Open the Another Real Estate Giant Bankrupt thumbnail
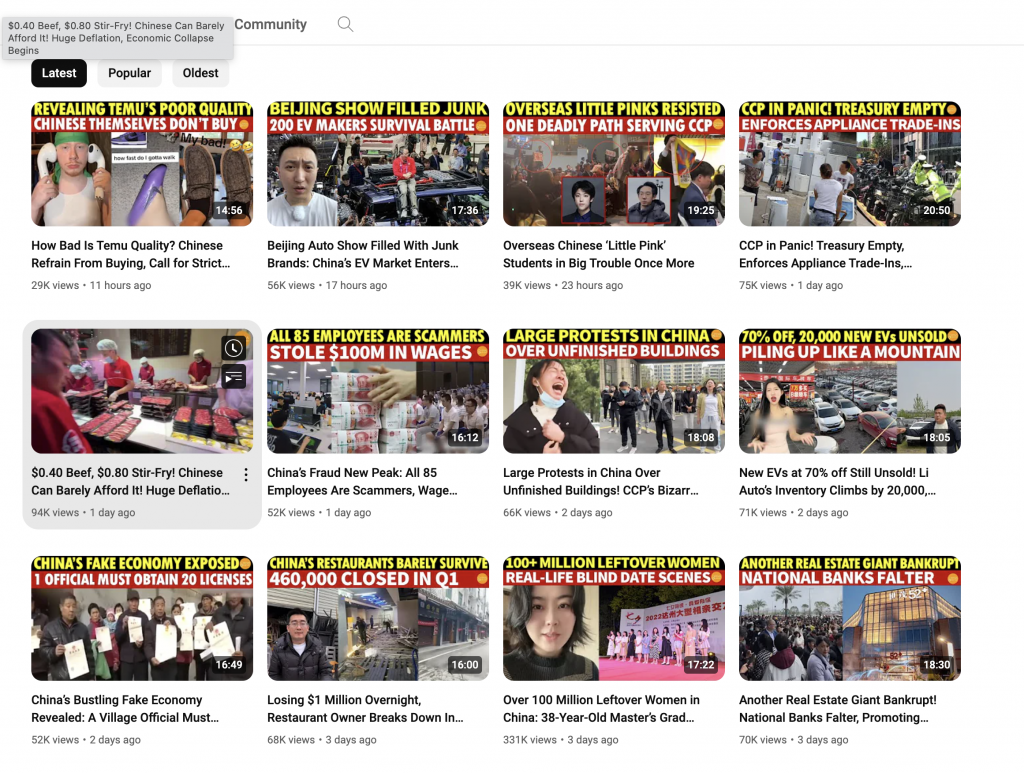Image resolution: width=1024 pixels, height=773 pixels. (x=850, y=618)
